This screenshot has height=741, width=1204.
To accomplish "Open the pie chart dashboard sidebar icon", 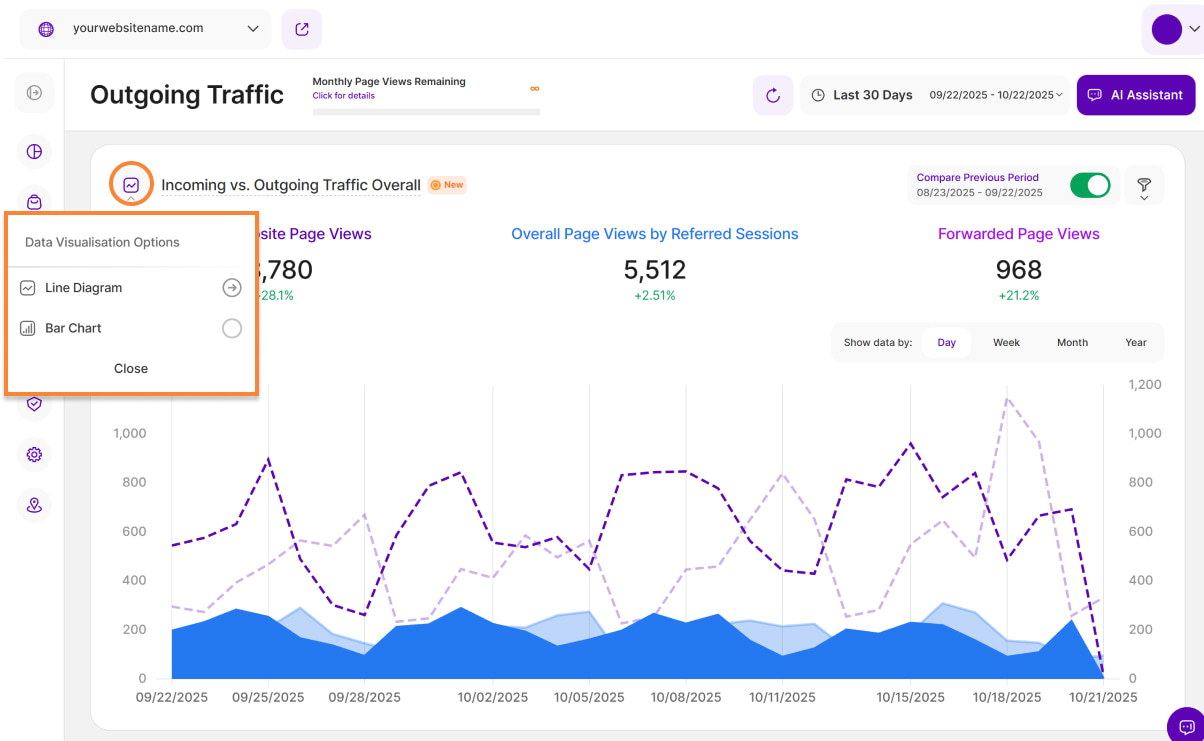I will pos(34,152).
